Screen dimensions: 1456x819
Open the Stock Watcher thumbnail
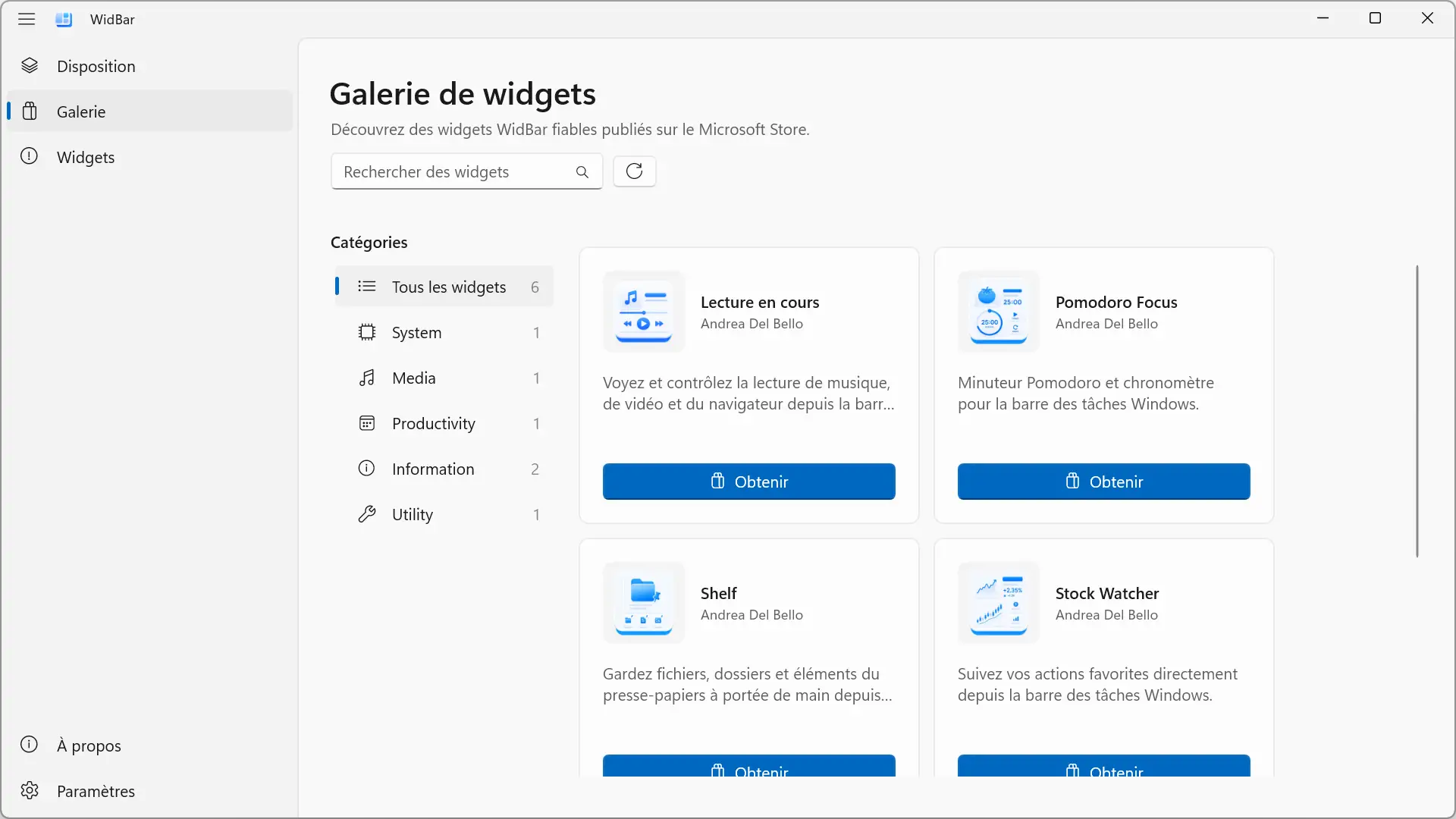pos(999,603)
